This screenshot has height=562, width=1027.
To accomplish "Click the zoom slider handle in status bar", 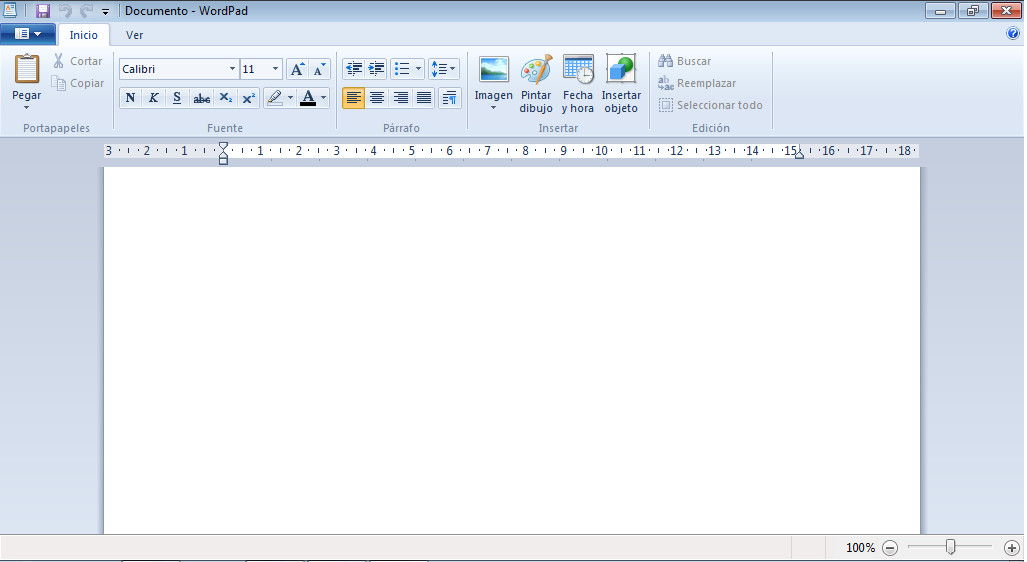I will click(x=951, y=547).
